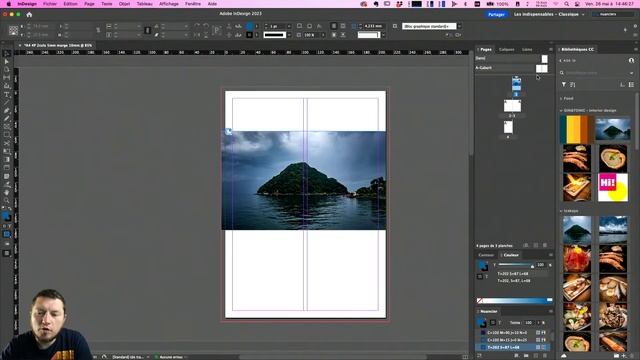The width and height of the screenshot is (640, 360).
Task: Open the Objet menu
Action: (x=124, y=4)
